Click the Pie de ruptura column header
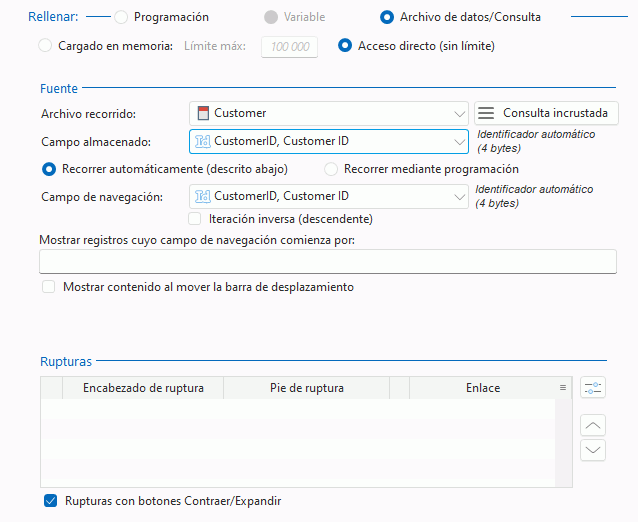The width and height of the screenshot is (638, 522). click(307, 388)
